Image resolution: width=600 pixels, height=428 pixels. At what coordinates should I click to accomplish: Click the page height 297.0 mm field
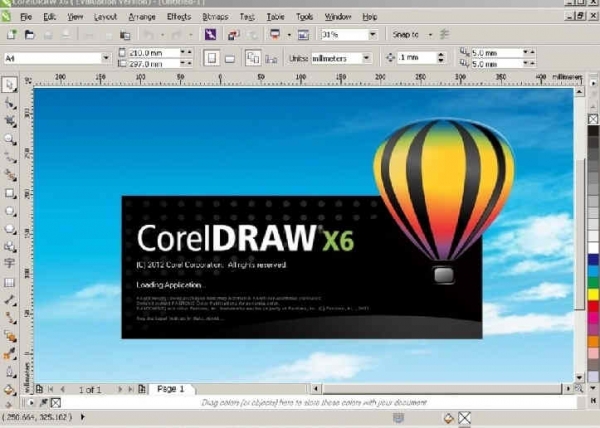pos(153,63)
